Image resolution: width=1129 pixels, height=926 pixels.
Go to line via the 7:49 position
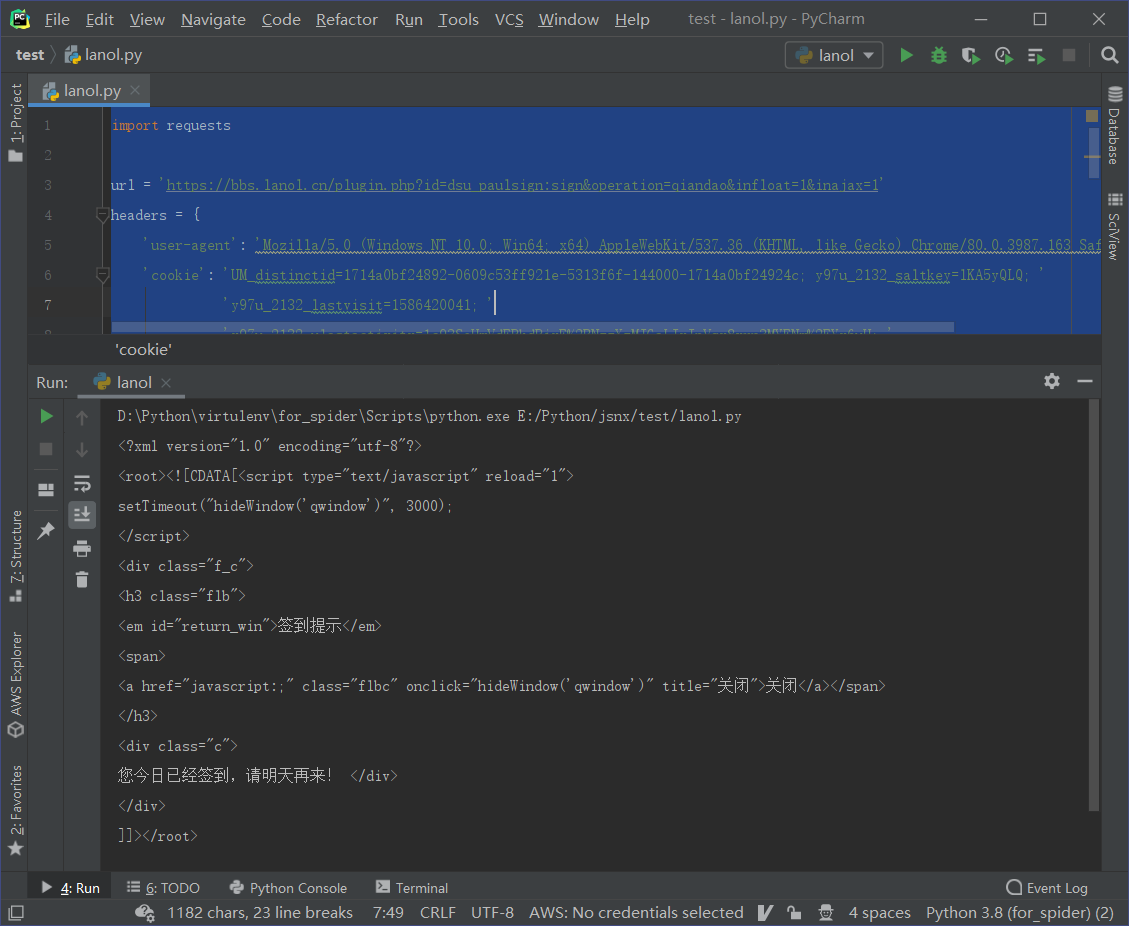click(x=388, y=913)
